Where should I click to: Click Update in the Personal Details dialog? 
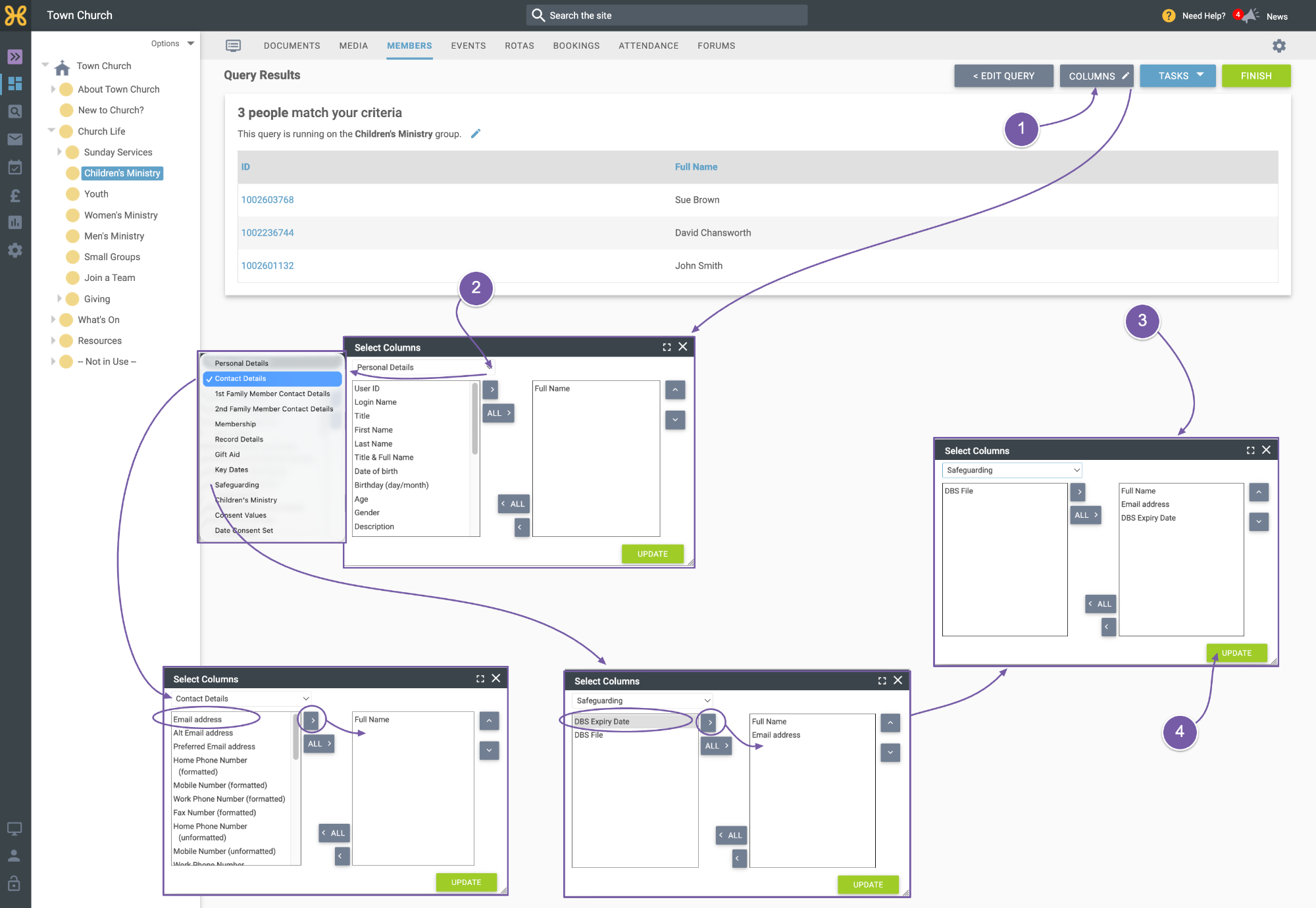(x=652, y=553)
